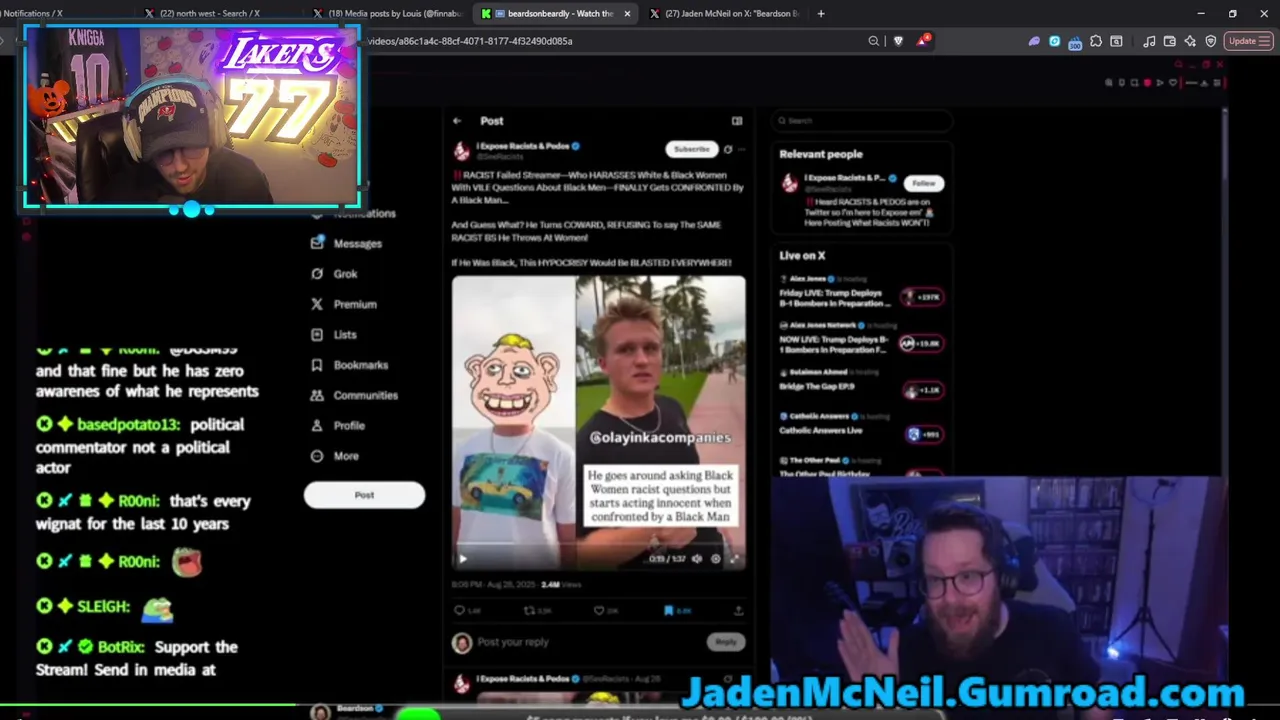This screenshot has height=720, width=1280.
Task: Open Messages in the X sidebar
Action: tap(346, 243)
